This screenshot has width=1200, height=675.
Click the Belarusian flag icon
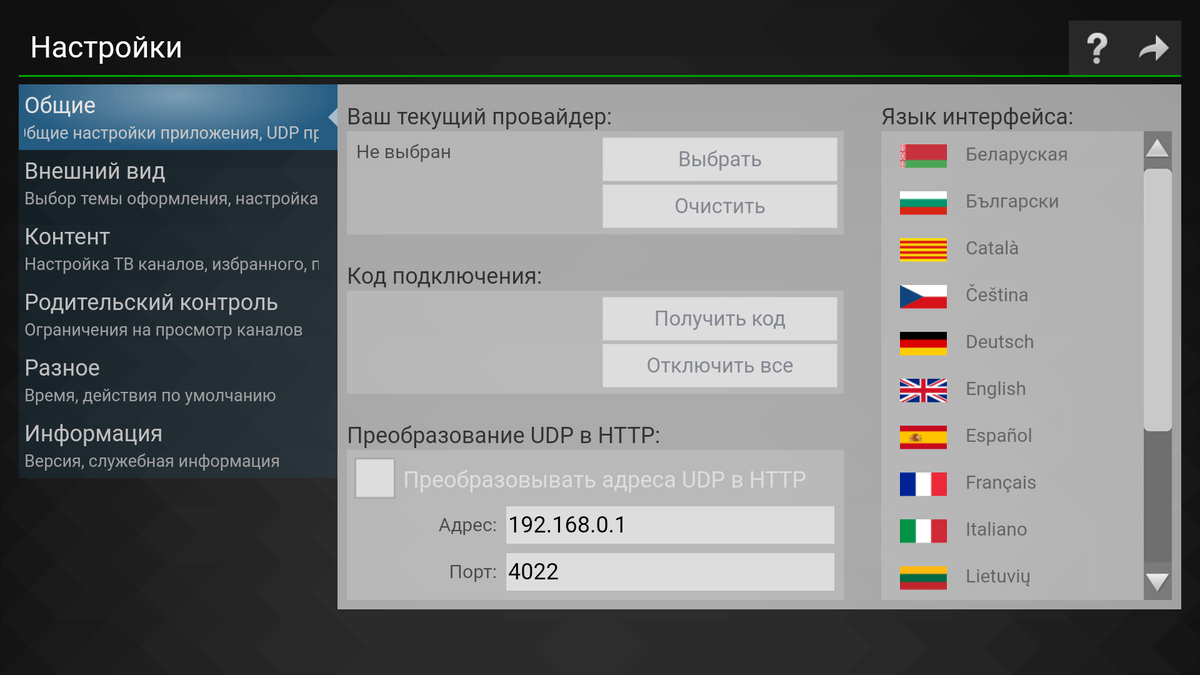pyautogui.click(x=922, y=154)
